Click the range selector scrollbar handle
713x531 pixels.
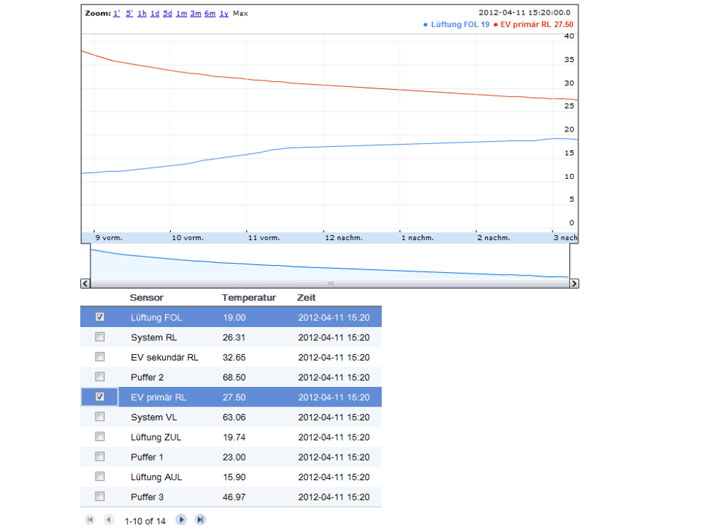pyautogui.click(x=330, y=283)
